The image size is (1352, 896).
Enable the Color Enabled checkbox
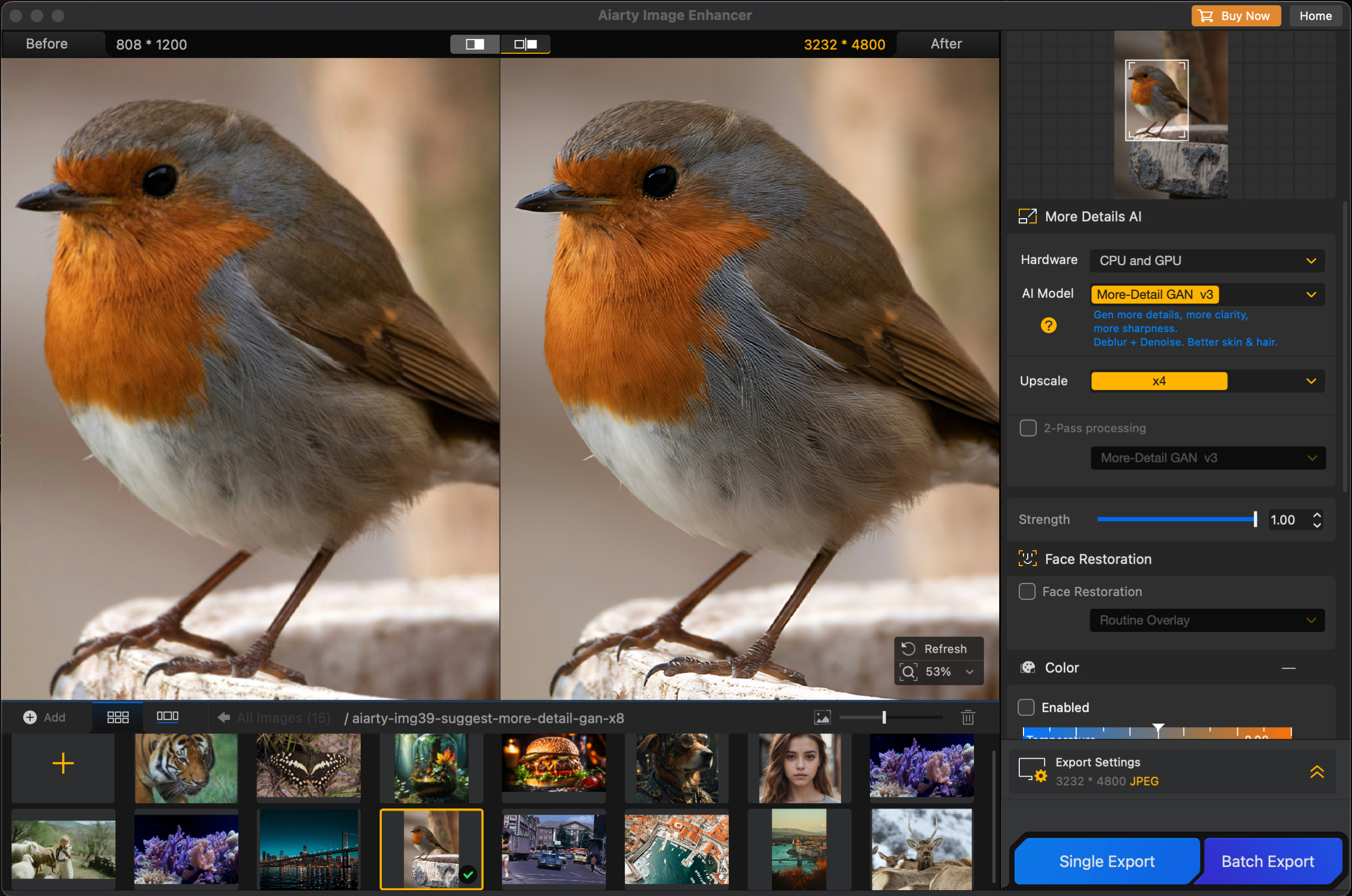tap(1026, 707)
